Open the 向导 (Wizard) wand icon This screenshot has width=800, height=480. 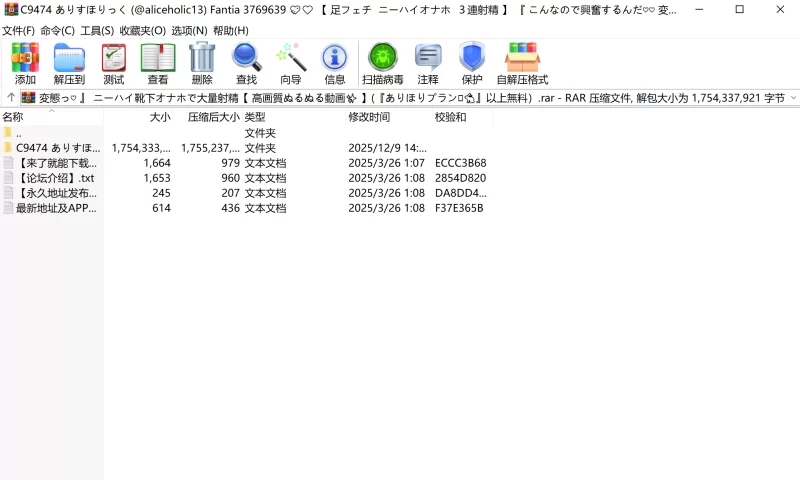click(291, 57)
